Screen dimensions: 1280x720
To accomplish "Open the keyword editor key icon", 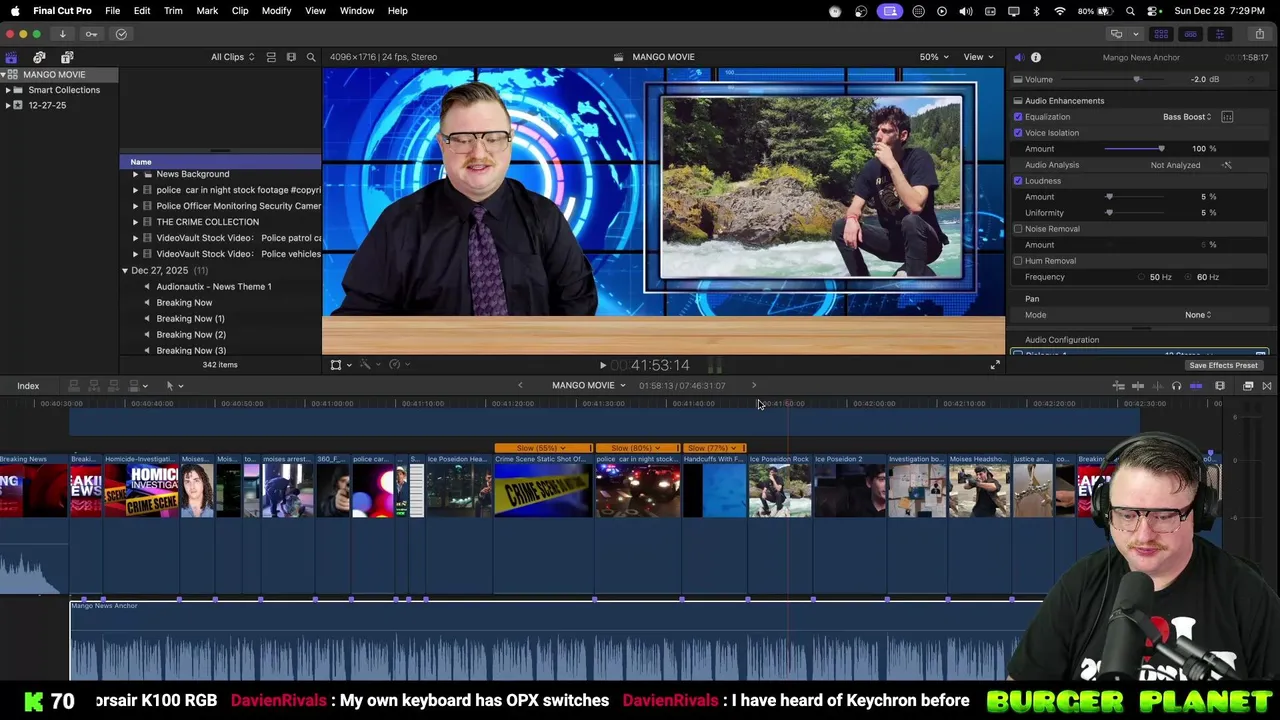I will pos(91,34).
